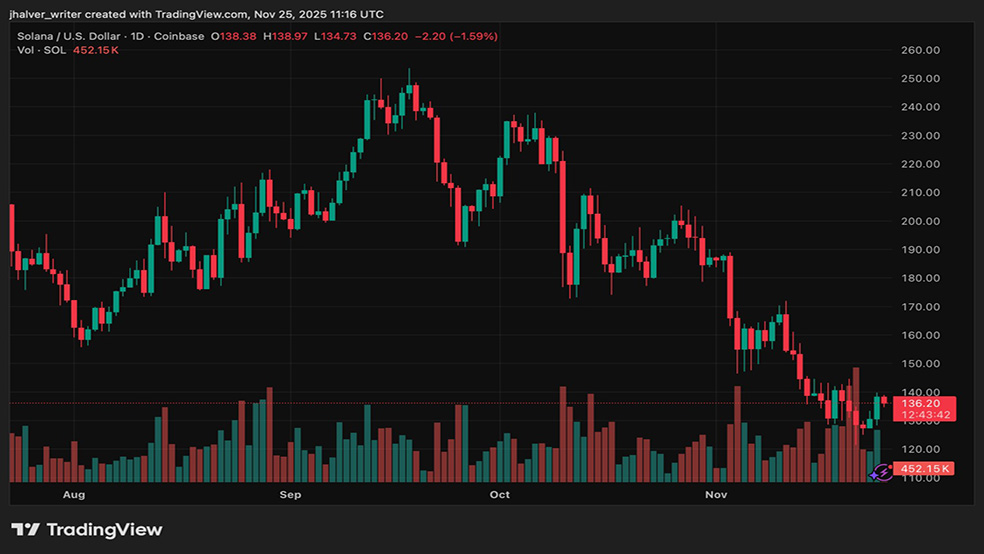Click the 260.00 price axis label

(x=919, y=50)
